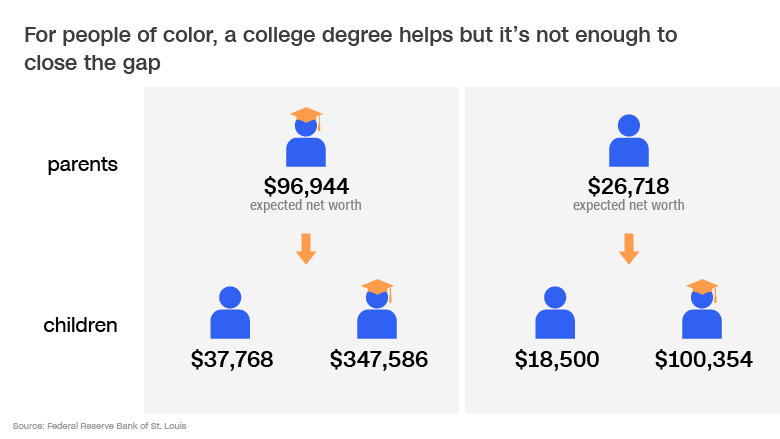780x439 pixels.
Task: Select the $18,500 value
Action: [x=557, y=359]
